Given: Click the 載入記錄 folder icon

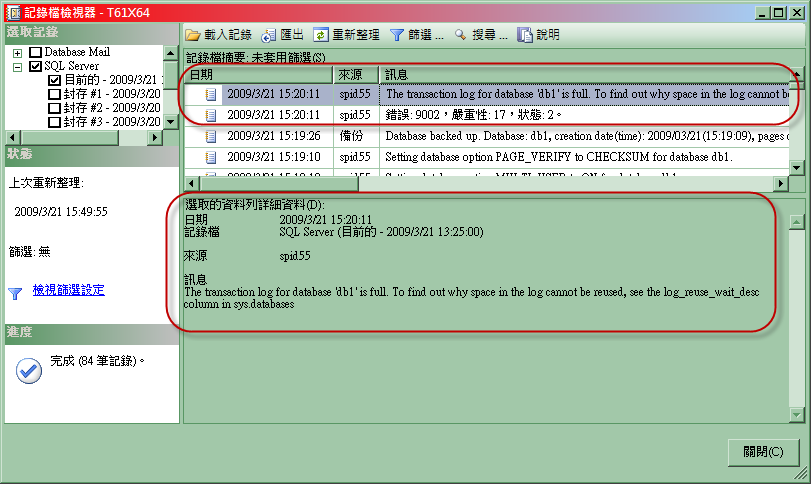Looking at the screenshot, I should coord(192,35).
